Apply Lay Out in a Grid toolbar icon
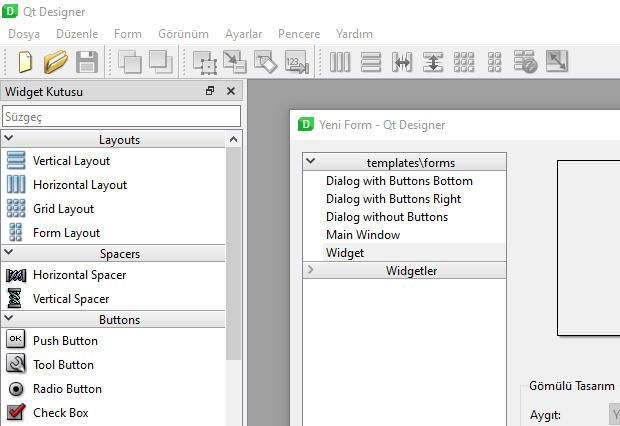The width and height of the screenshot is (620, 426). tap(464, 62)
